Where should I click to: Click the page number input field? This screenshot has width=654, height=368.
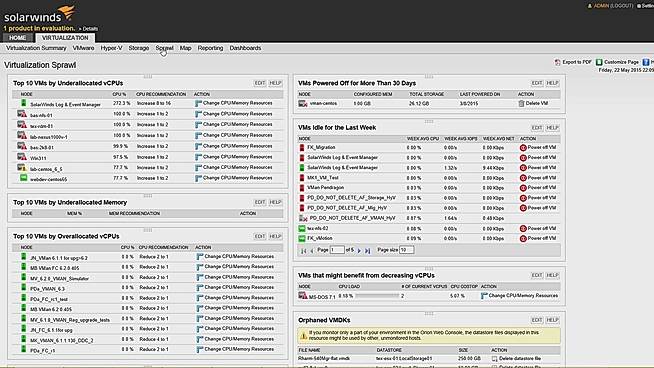coord(337,250)
